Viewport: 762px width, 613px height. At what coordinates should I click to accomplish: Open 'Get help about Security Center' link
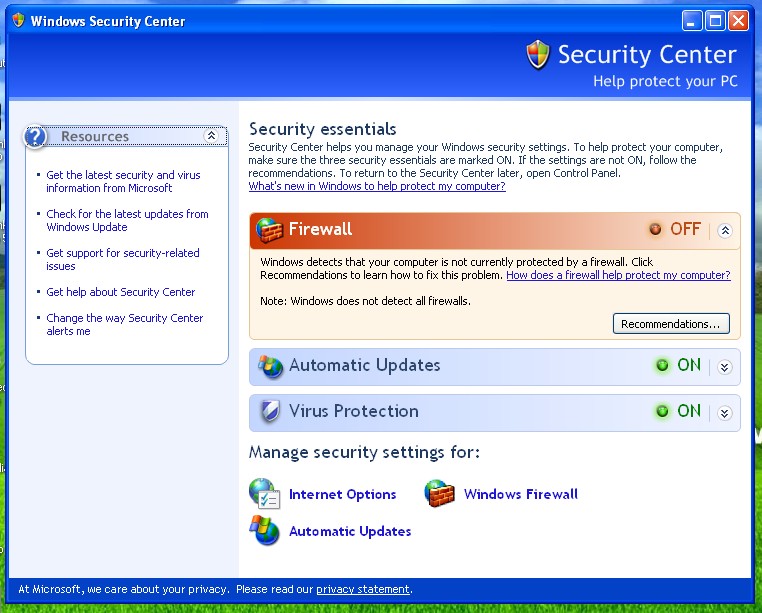[121, 292]
